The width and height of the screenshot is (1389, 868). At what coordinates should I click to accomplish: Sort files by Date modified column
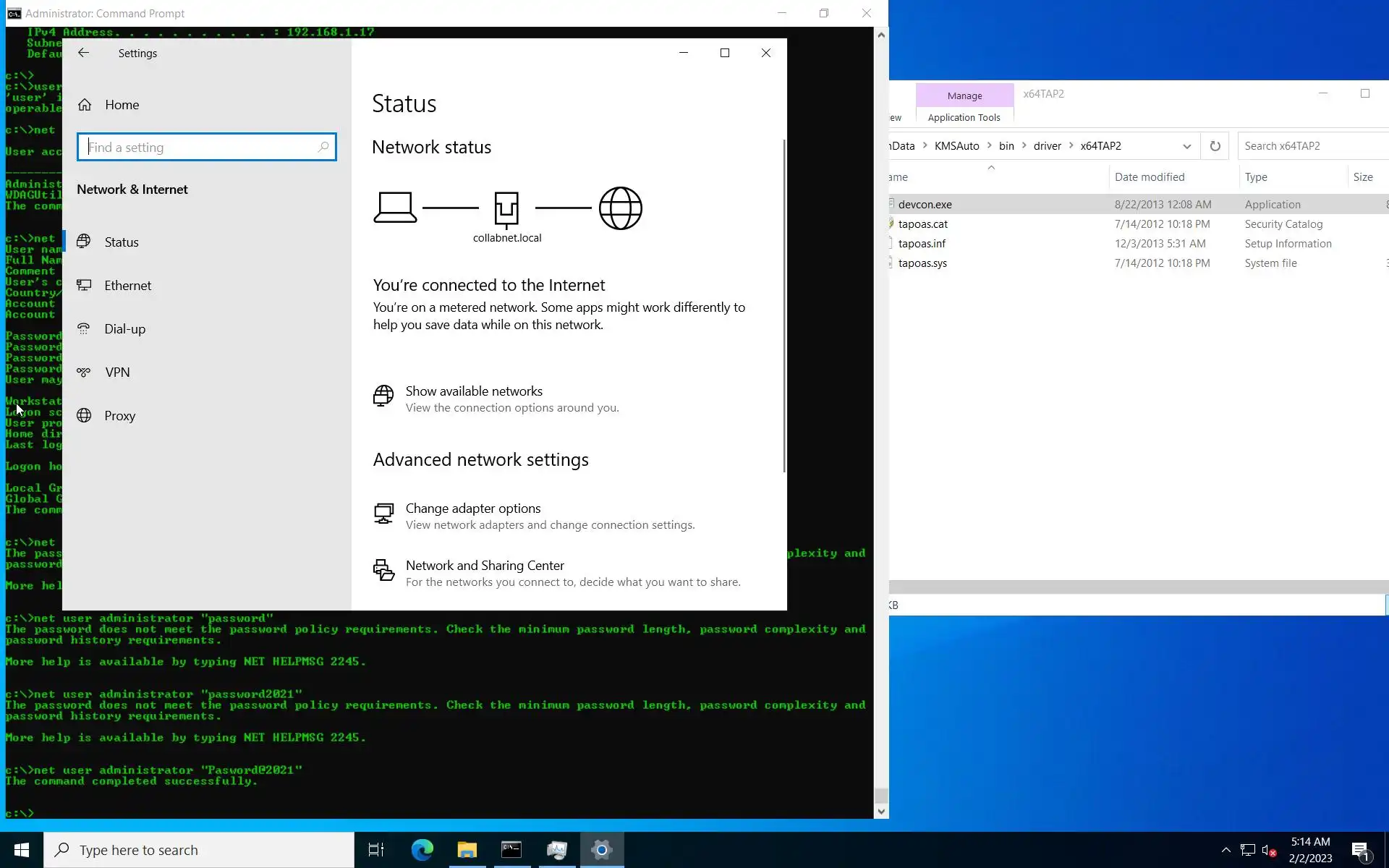pos(1149,177)
